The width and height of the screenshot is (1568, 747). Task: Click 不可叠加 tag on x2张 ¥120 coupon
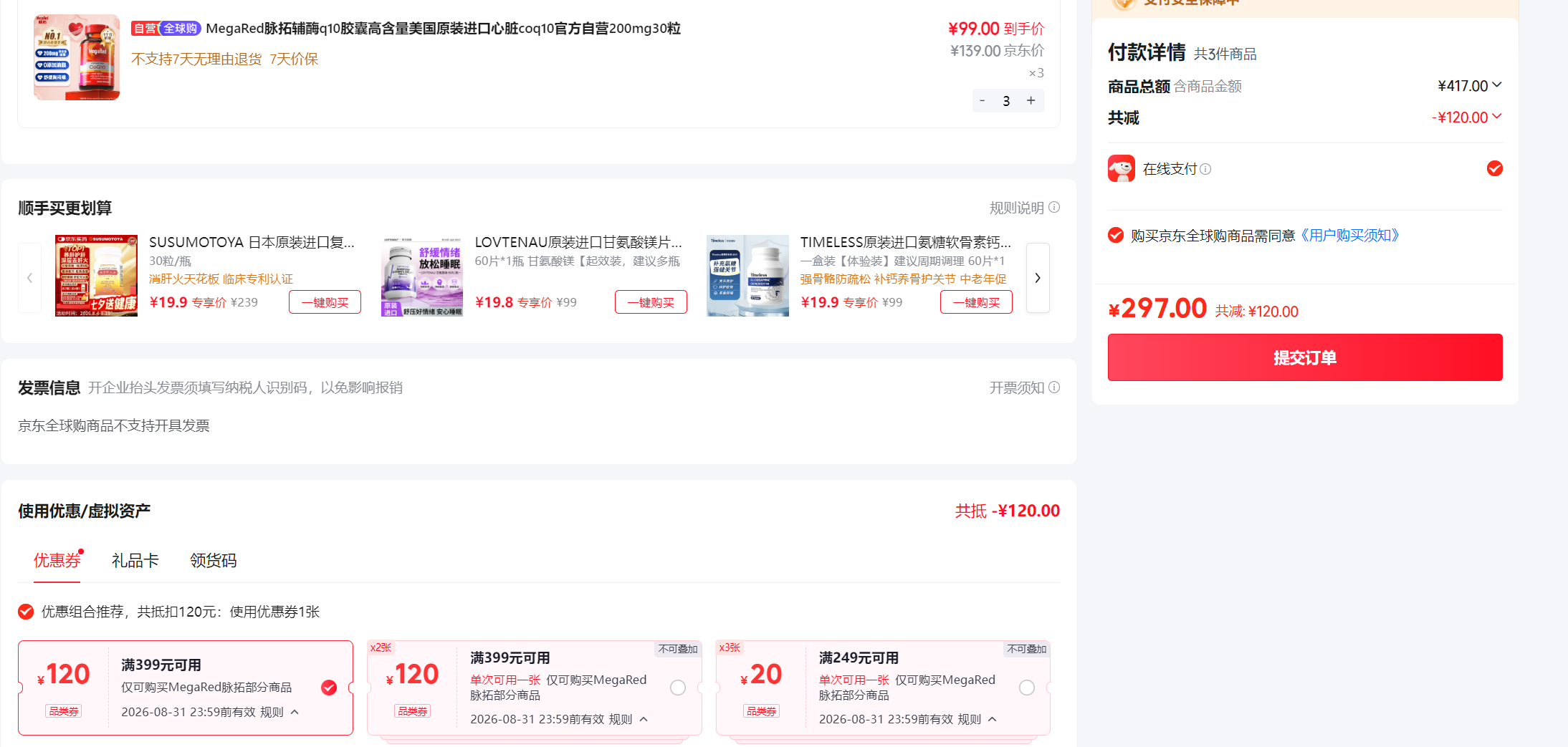tap(678, 649)
